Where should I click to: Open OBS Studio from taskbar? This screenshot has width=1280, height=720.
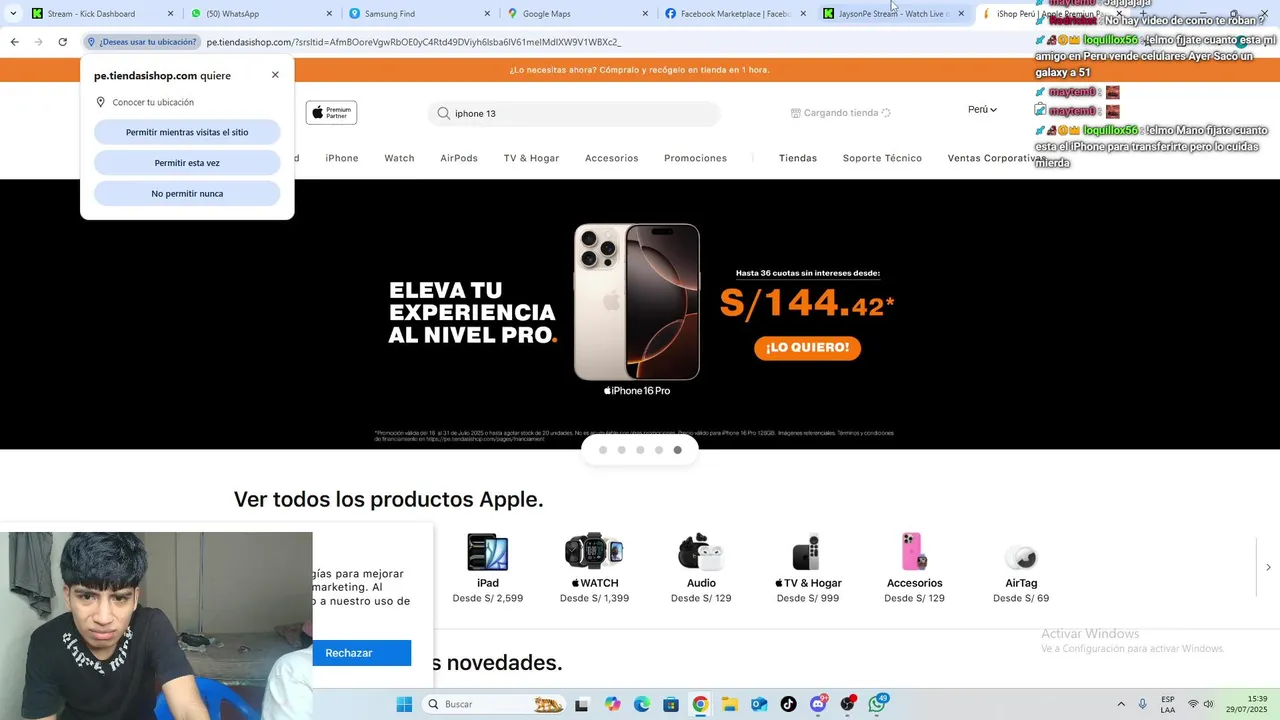[x=848, y=704]
